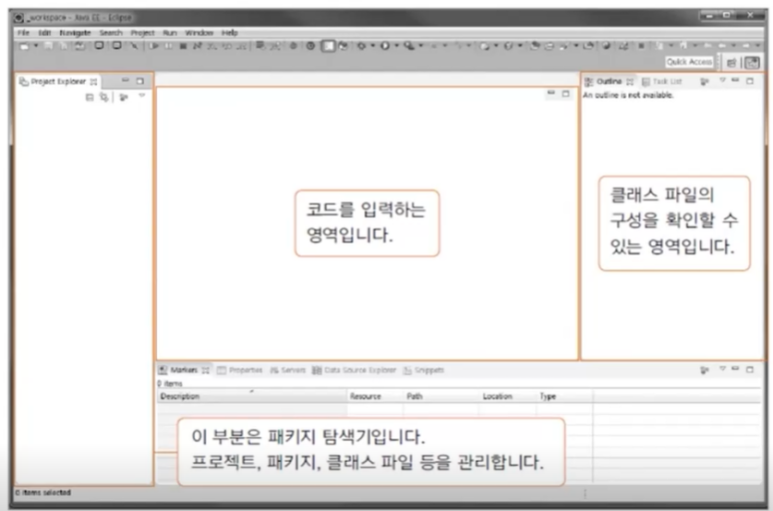
Task: Switch to the Outline tab
Action: [x=608, y=81]
